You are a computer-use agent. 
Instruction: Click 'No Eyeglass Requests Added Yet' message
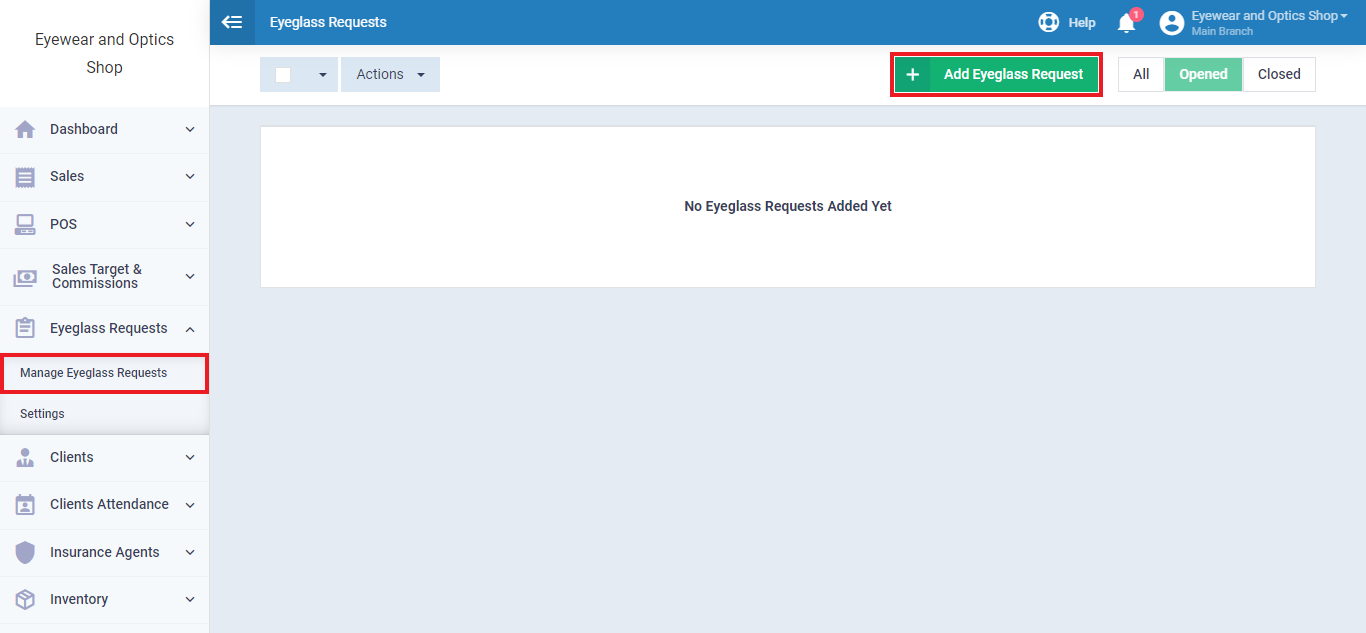788,206
